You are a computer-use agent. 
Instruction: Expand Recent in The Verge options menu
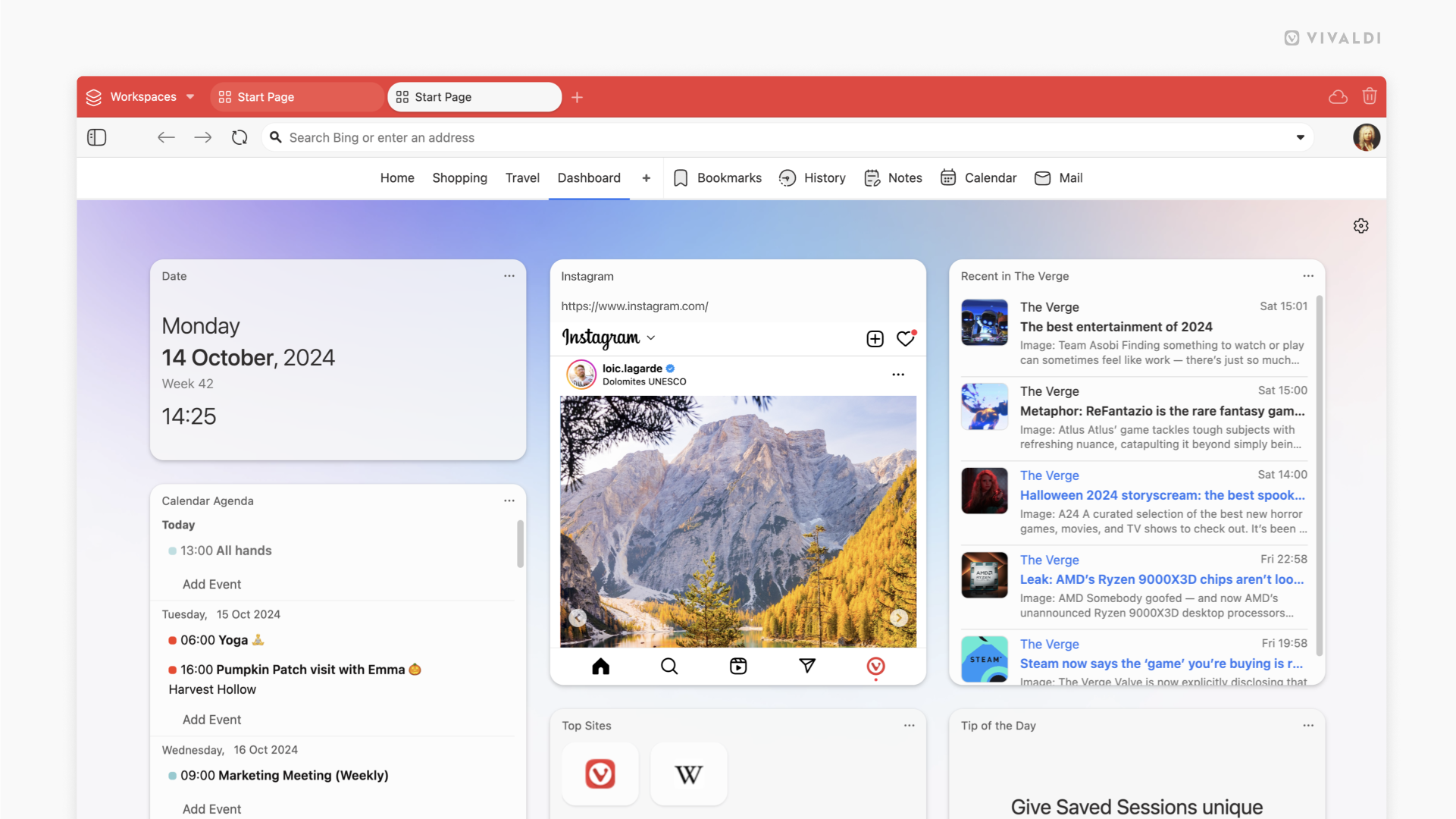pos(1308,276)
